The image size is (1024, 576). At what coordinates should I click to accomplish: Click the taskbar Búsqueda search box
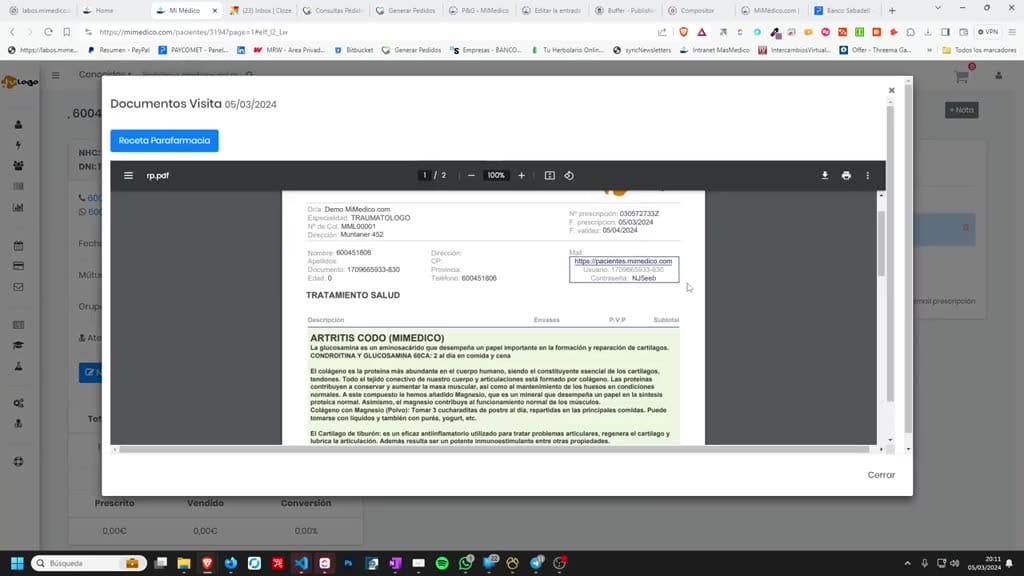(88, 563)
